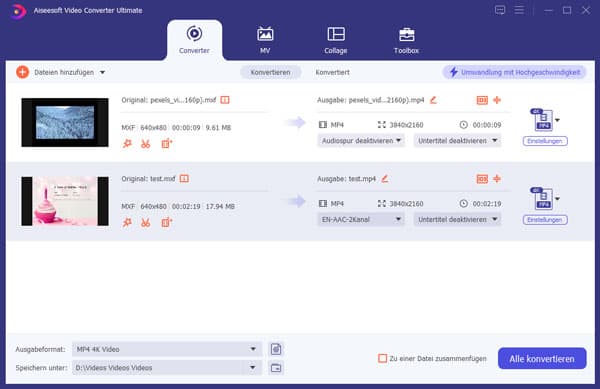Open cut scissors tool for test.mxf
The width and height of the screenshot is (600, 389).
tap(146, 223)
